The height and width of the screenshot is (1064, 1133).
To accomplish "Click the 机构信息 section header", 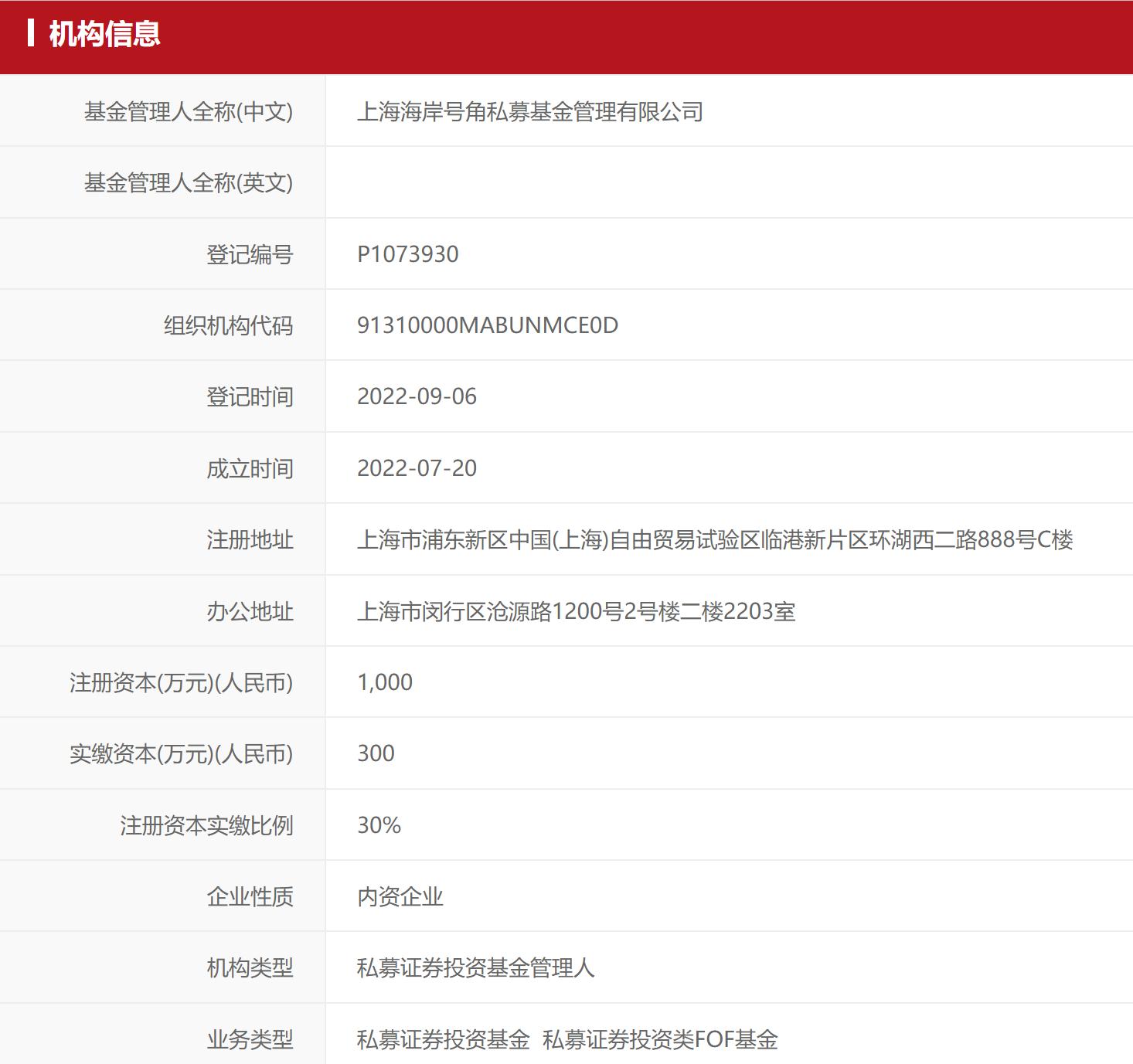I will pos(104,34).
